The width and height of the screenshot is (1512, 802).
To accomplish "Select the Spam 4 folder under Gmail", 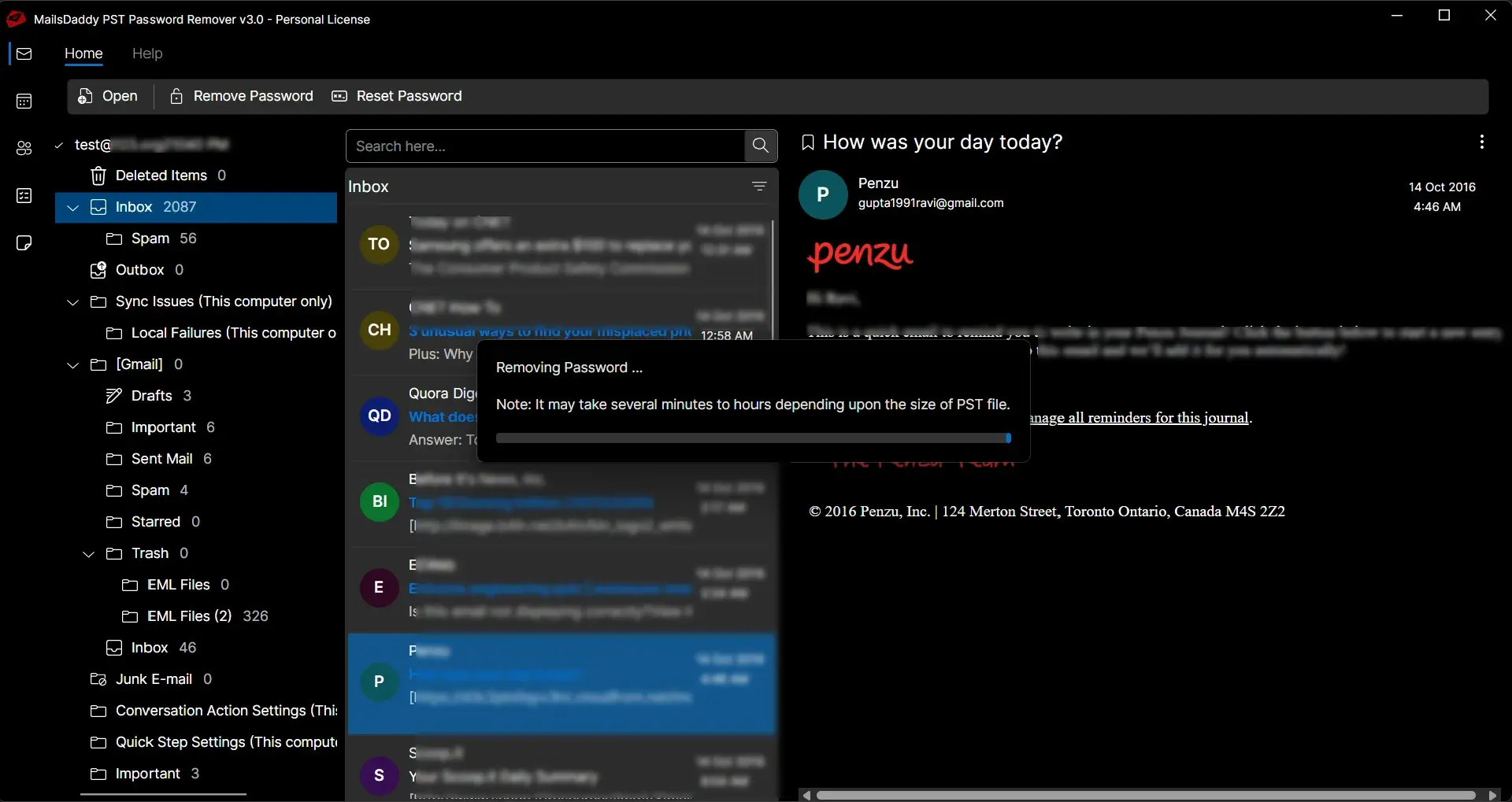I will 197,490.
